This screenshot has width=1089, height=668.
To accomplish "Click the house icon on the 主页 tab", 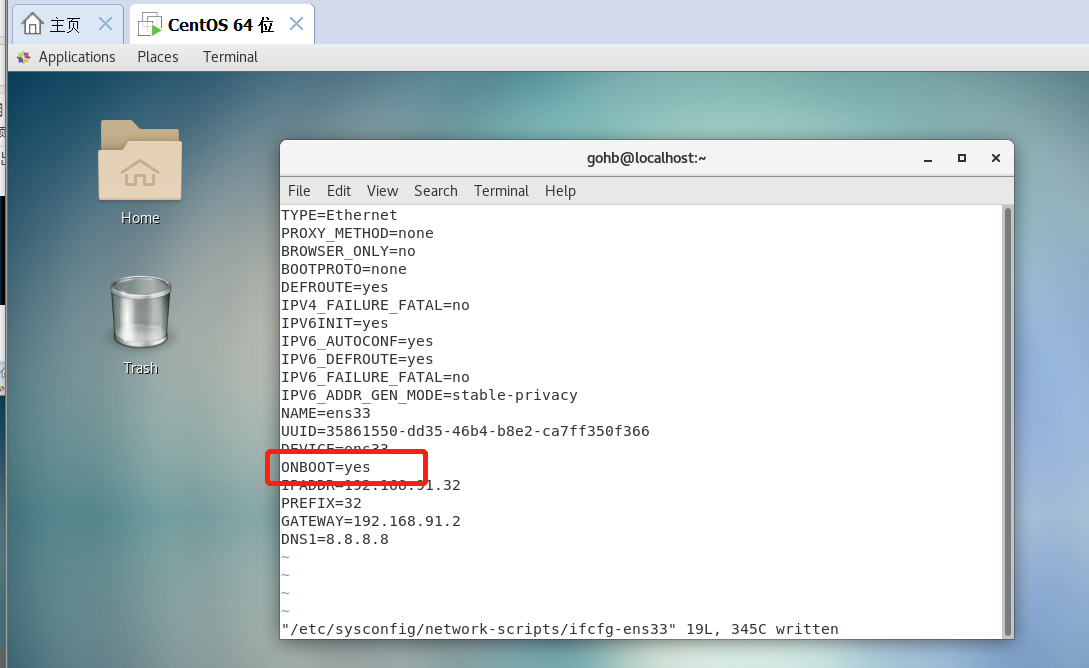I will point(33,22).
